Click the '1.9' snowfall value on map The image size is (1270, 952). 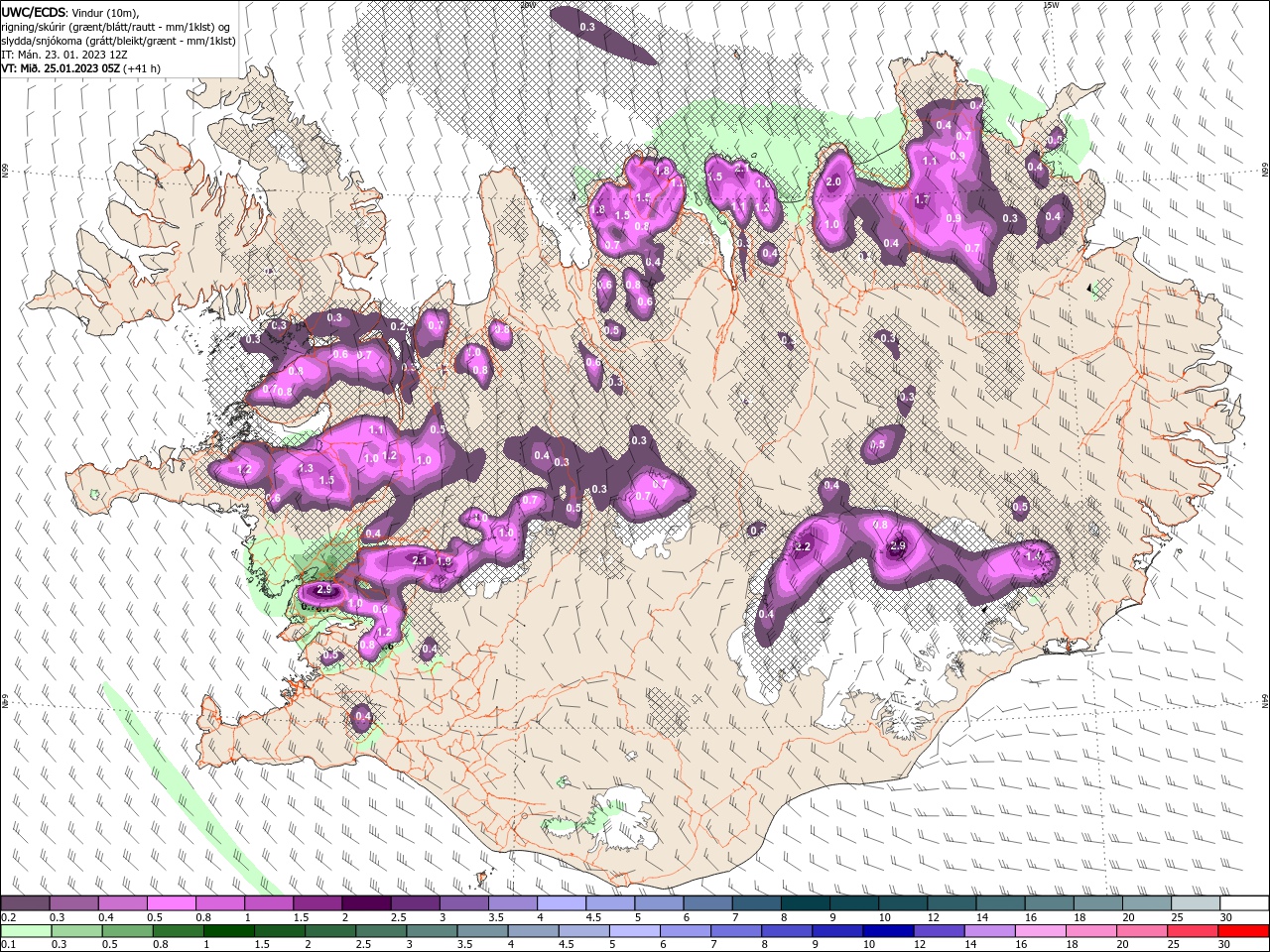pos(444,561)
